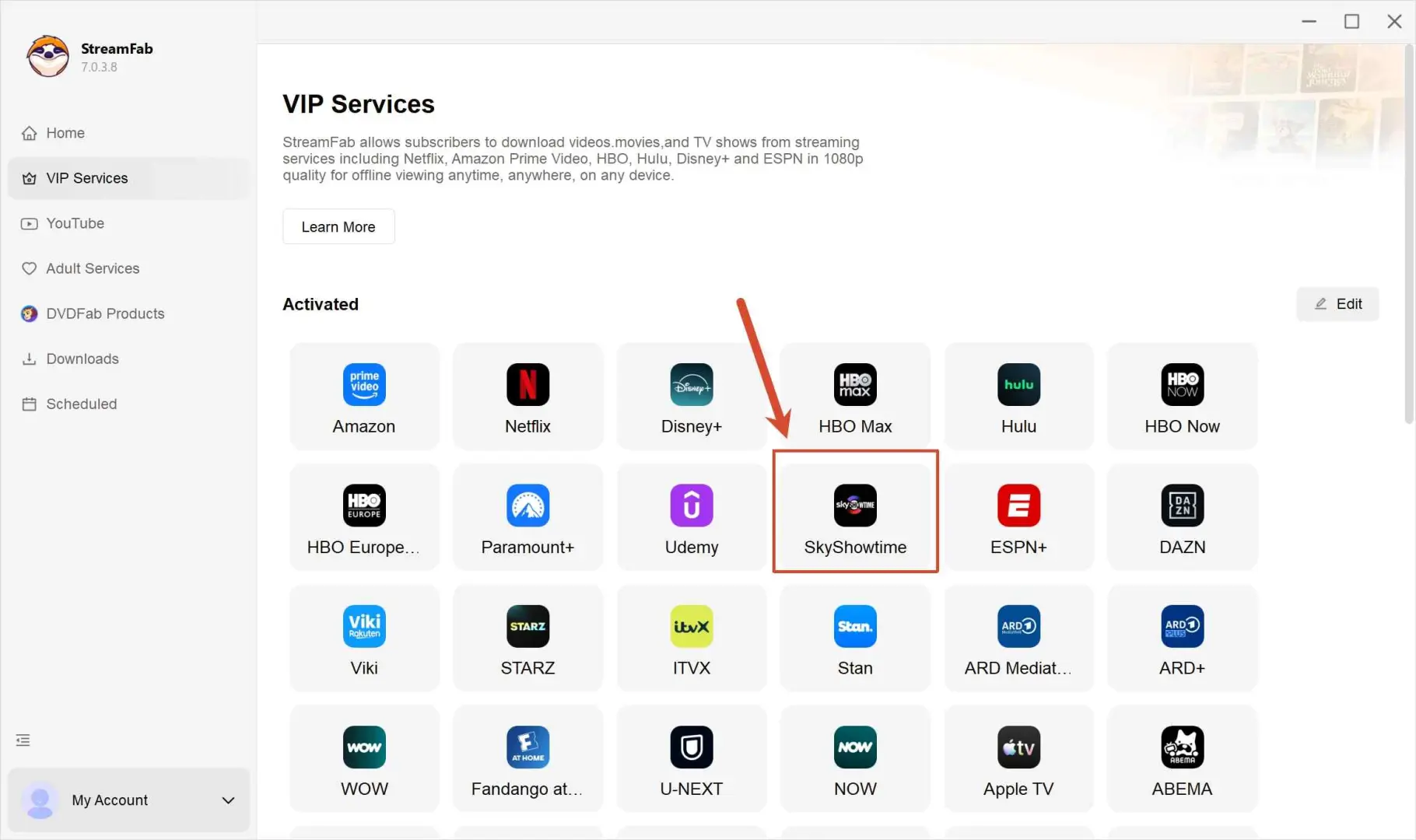Open the U-NEXT service tile
The width and height of the screenshot is (1416, 840).
[x=691, y=758]
